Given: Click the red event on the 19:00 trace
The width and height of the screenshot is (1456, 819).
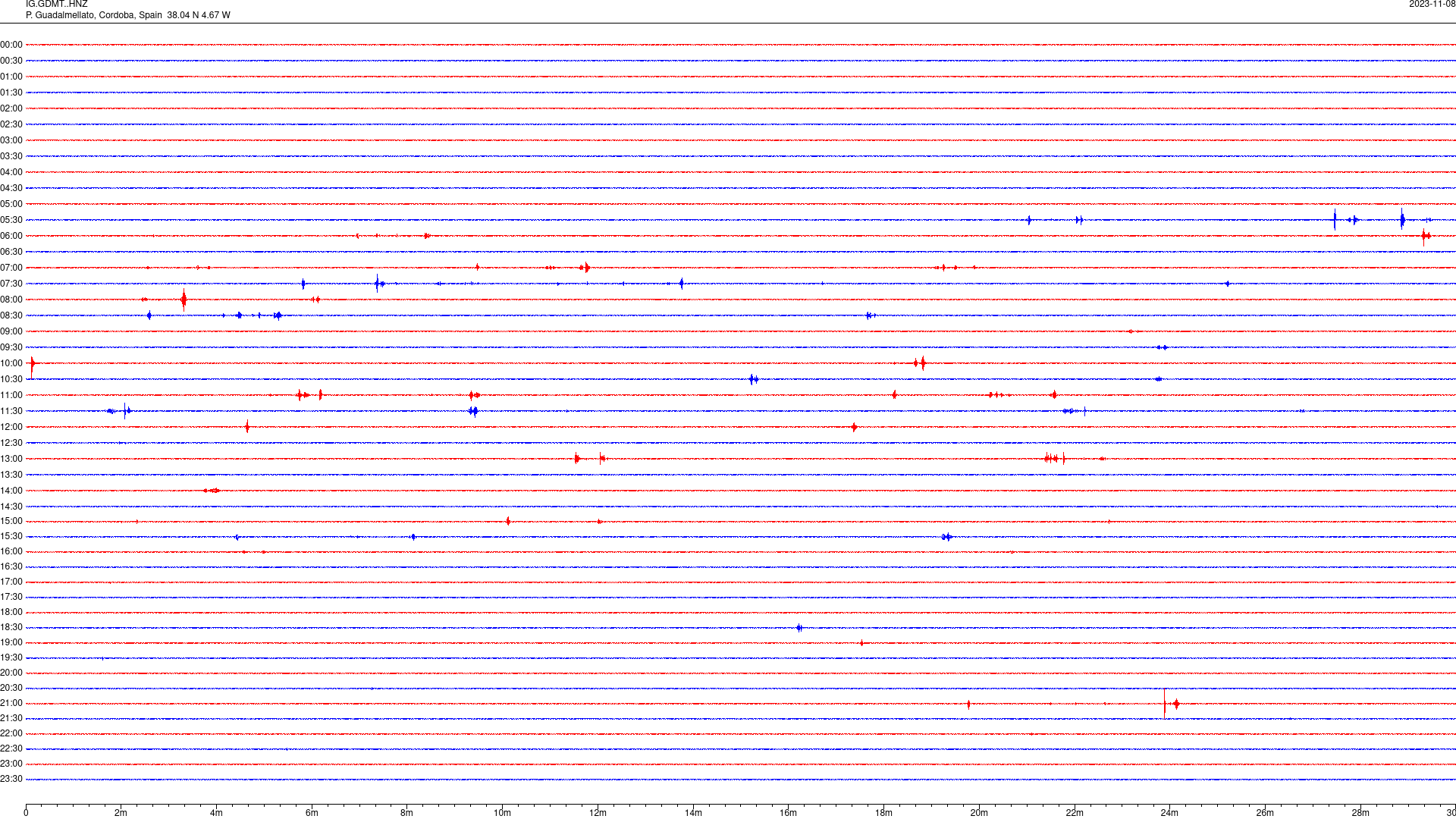Looking at the screenshot, I should click(x=861, y=643).
